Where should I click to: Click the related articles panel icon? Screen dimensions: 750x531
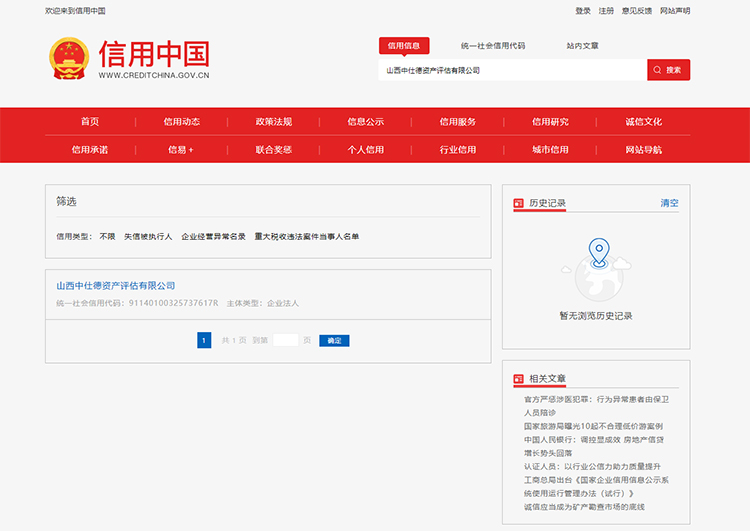(x=518, y=379)
